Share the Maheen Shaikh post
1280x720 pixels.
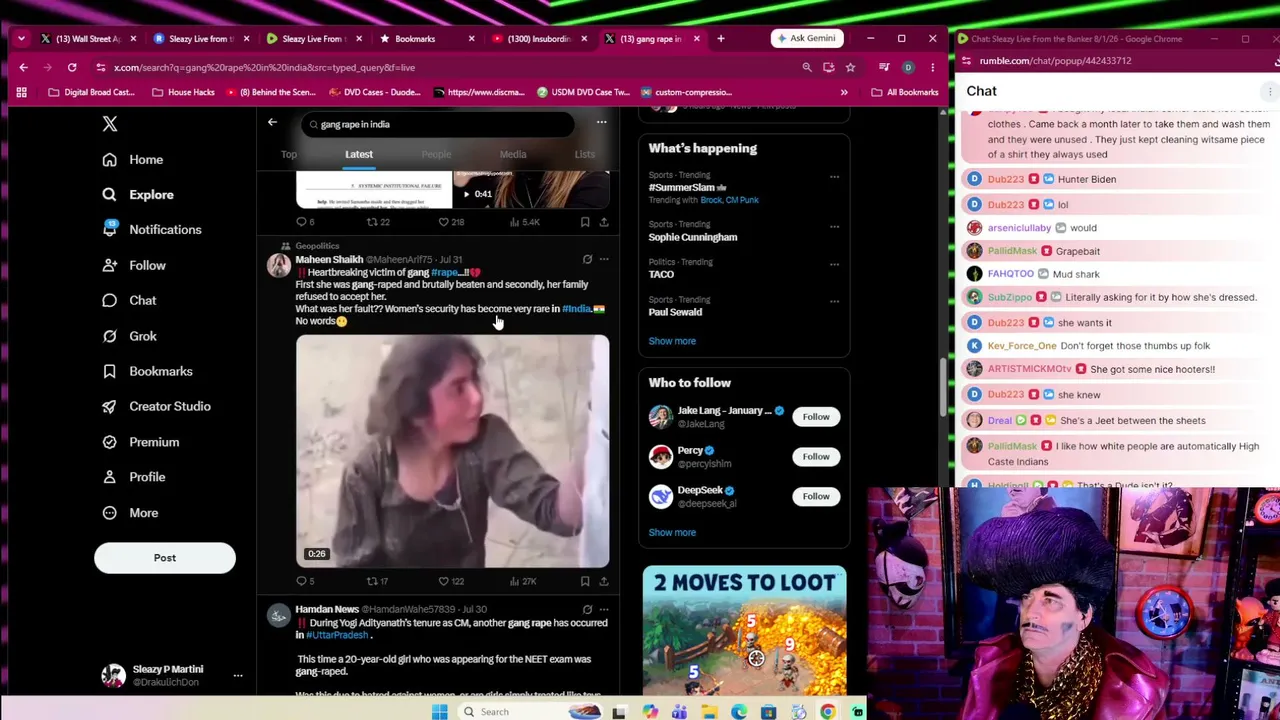coord(603,581)
